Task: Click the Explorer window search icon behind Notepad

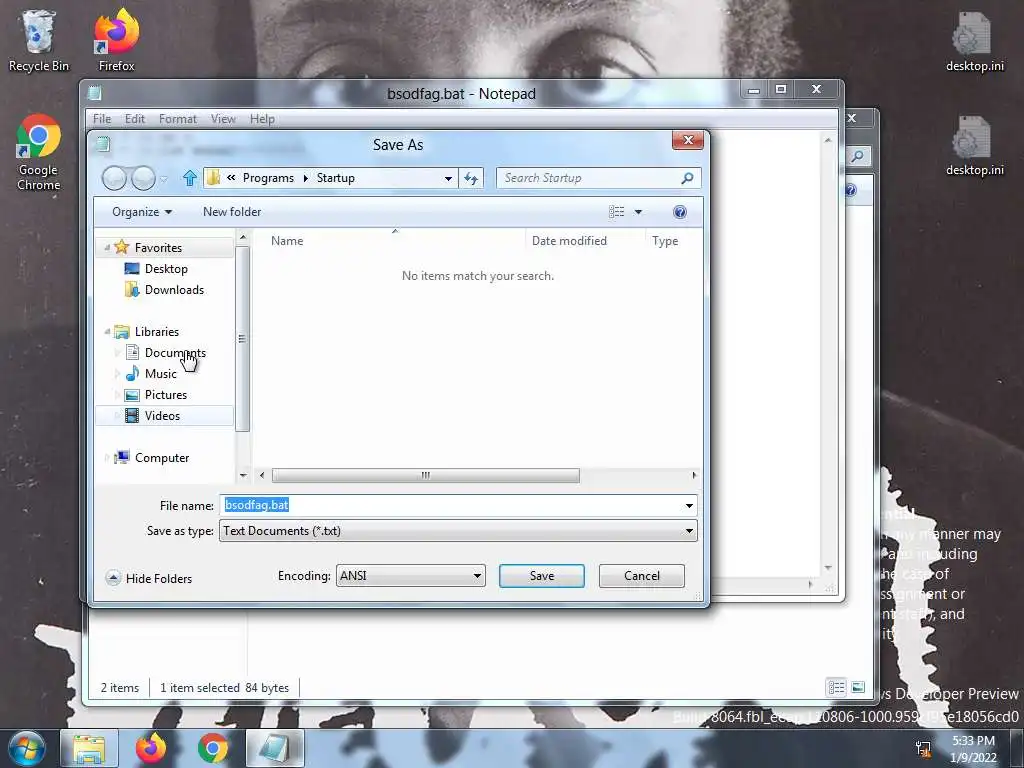Action: 857,155
